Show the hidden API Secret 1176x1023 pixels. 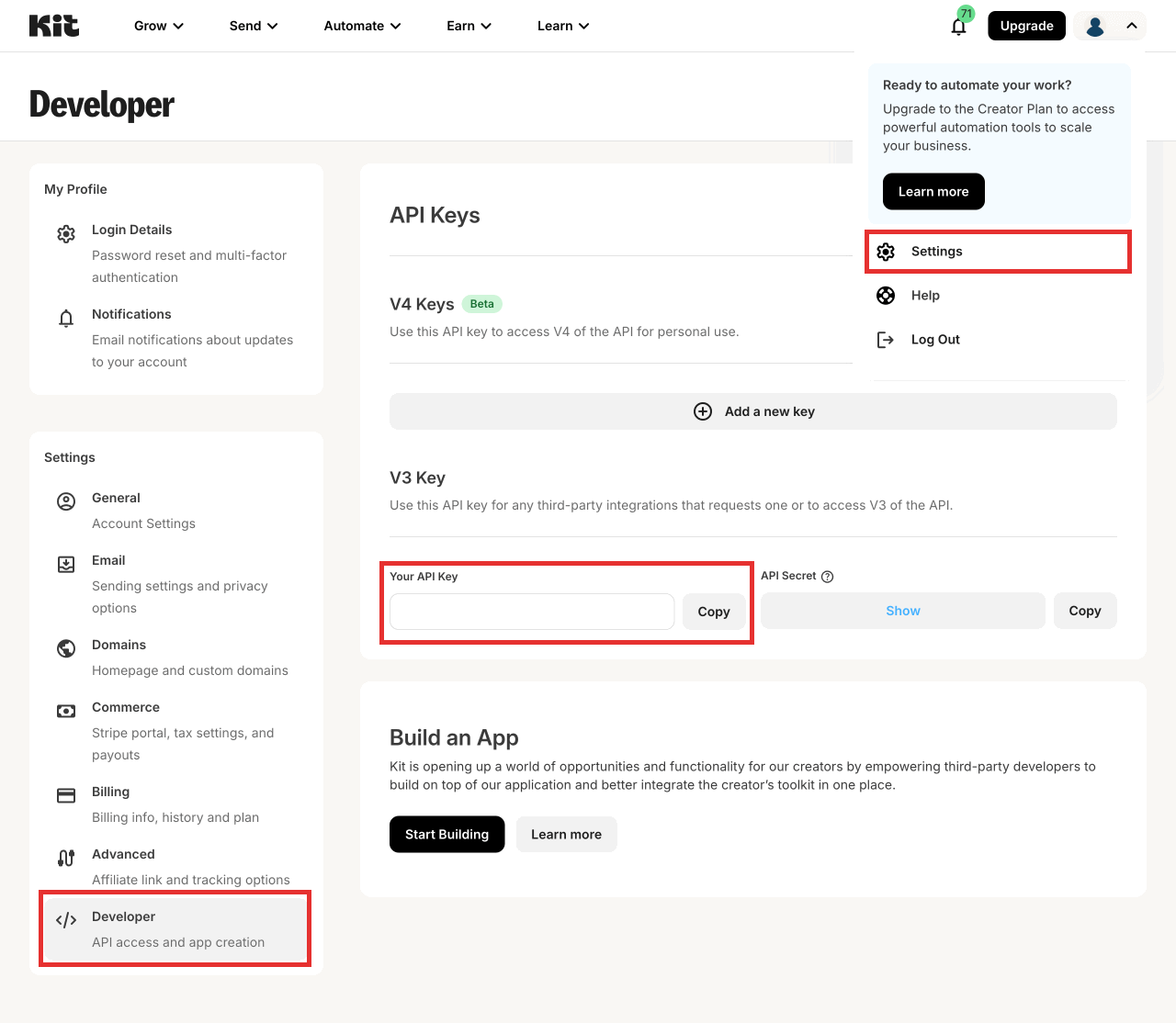[902, 611]
